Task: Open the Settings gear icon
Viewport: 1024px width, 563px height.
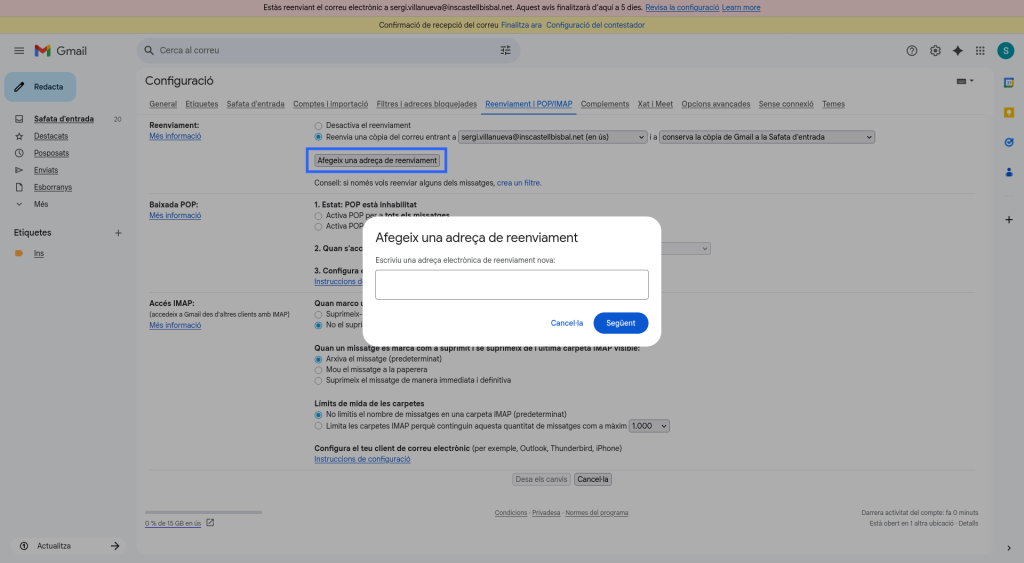Action: point(935,51)
